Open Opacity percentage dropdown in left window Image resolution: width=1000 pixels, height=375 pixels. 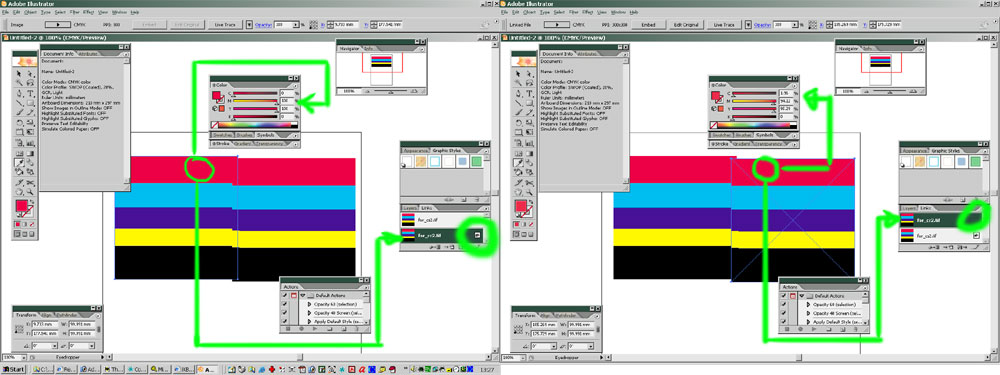(296, 25)
